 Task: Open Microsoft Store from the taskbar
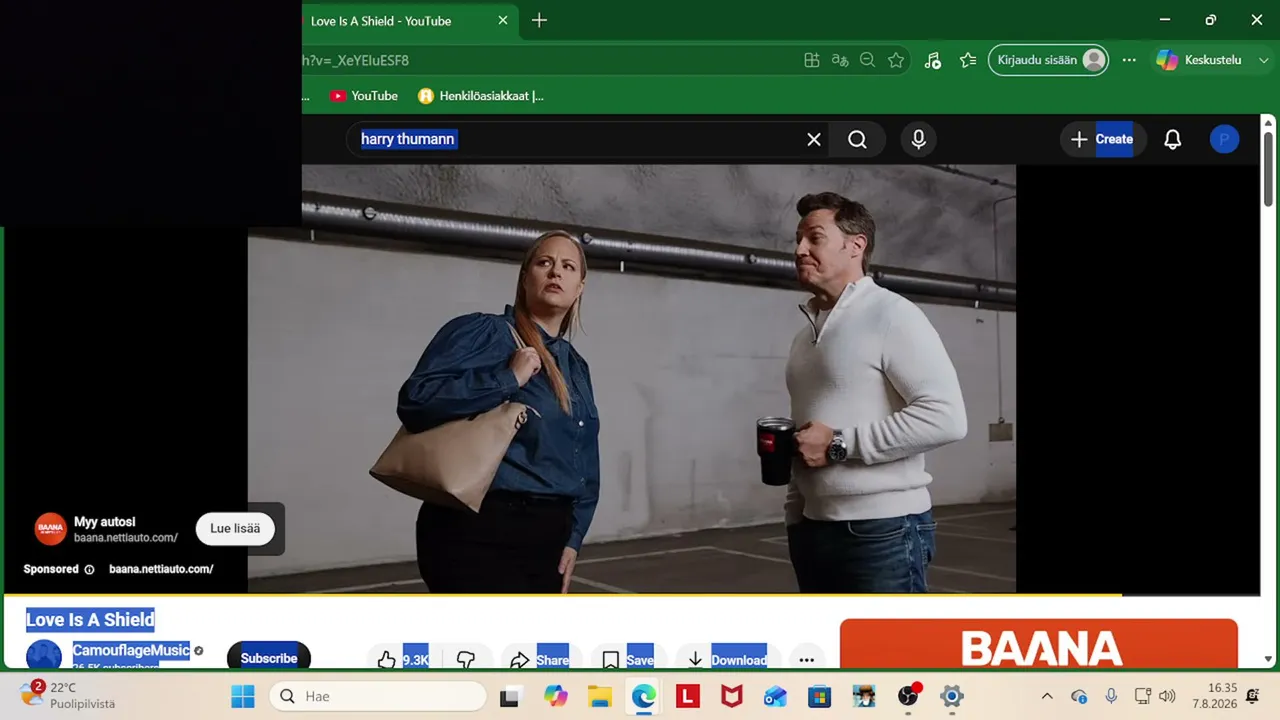coord(820,696)
